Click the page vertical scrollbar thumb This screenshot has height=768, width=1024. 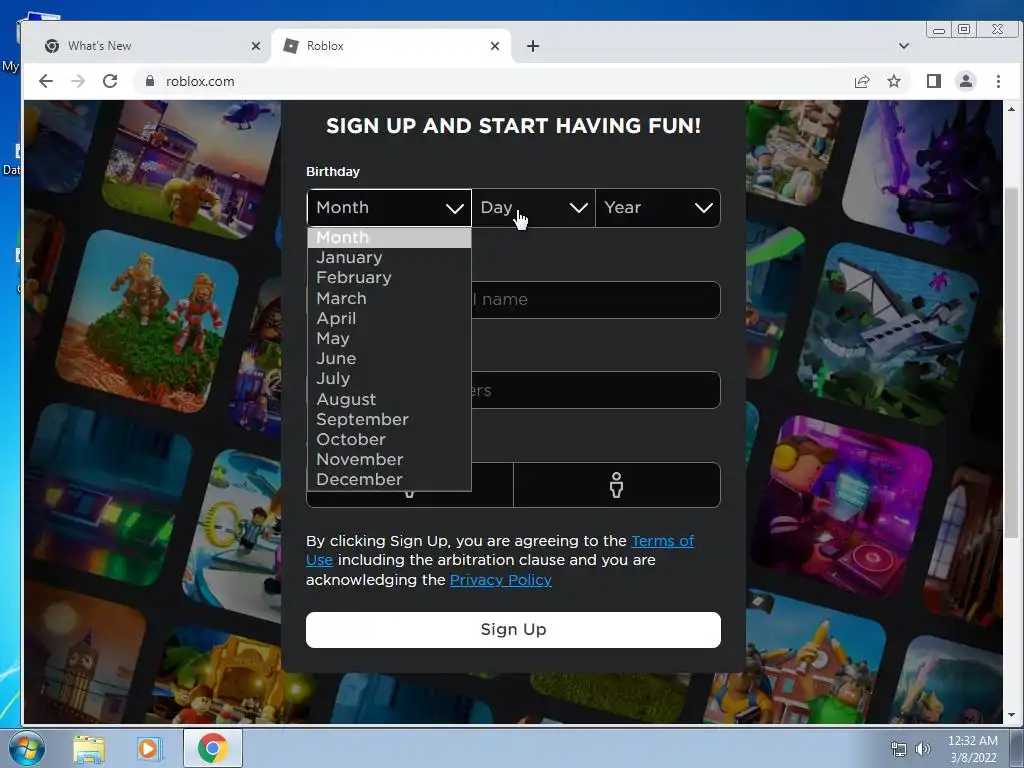tap(1012, 362)
